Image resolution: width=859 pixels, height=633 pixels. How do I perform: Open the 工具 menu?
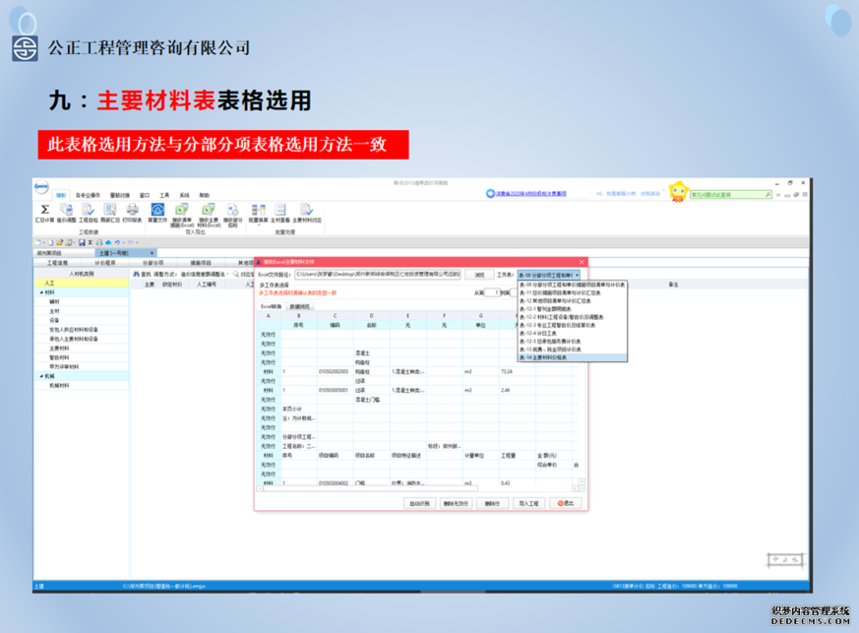[164, 195]
